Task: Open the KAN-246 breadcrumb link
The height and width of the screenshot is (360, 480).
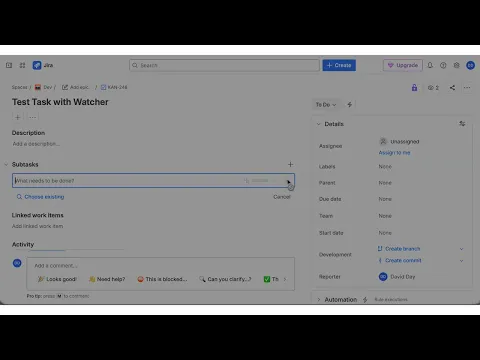Action: [114, 87]
